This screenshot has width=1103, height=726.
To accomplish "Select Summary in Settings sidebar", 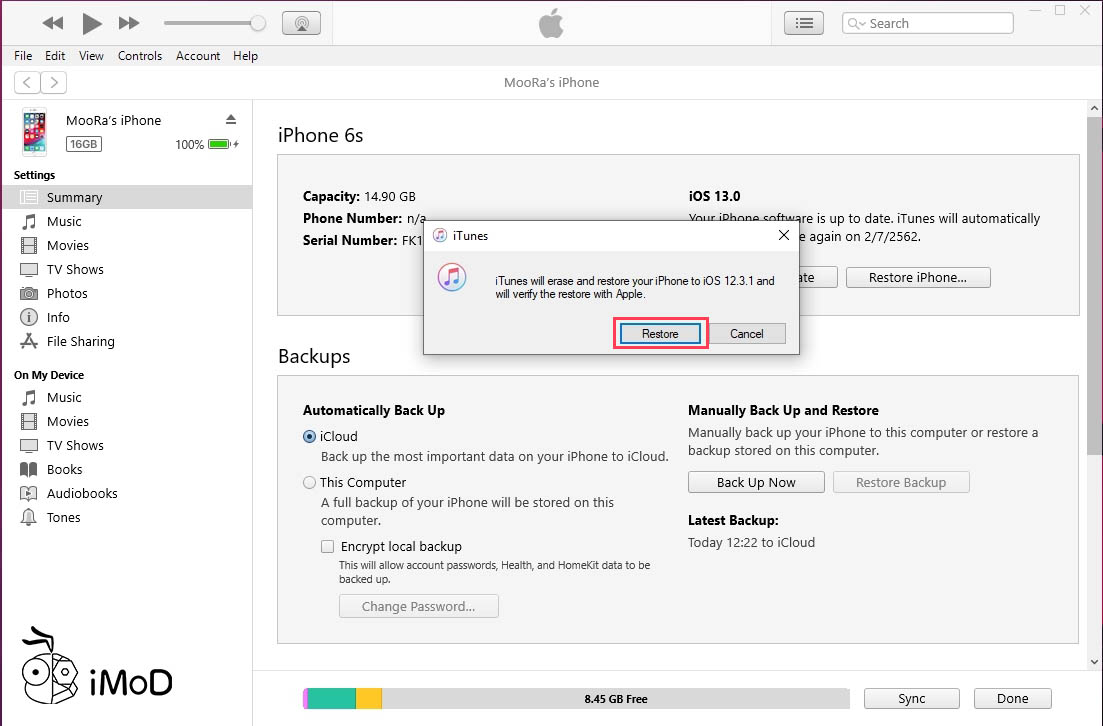I will pos(127,197).
